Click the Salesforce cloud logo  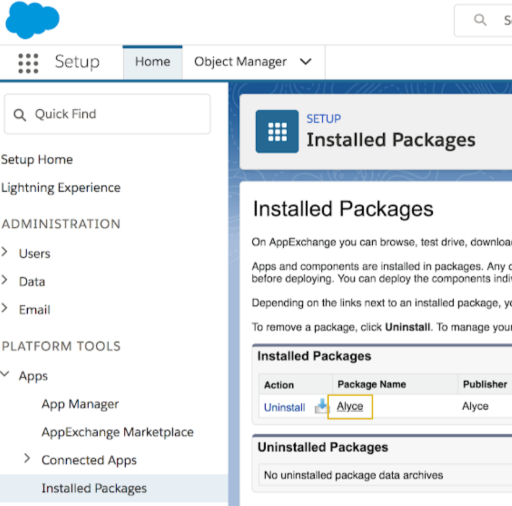pos(32,19)
